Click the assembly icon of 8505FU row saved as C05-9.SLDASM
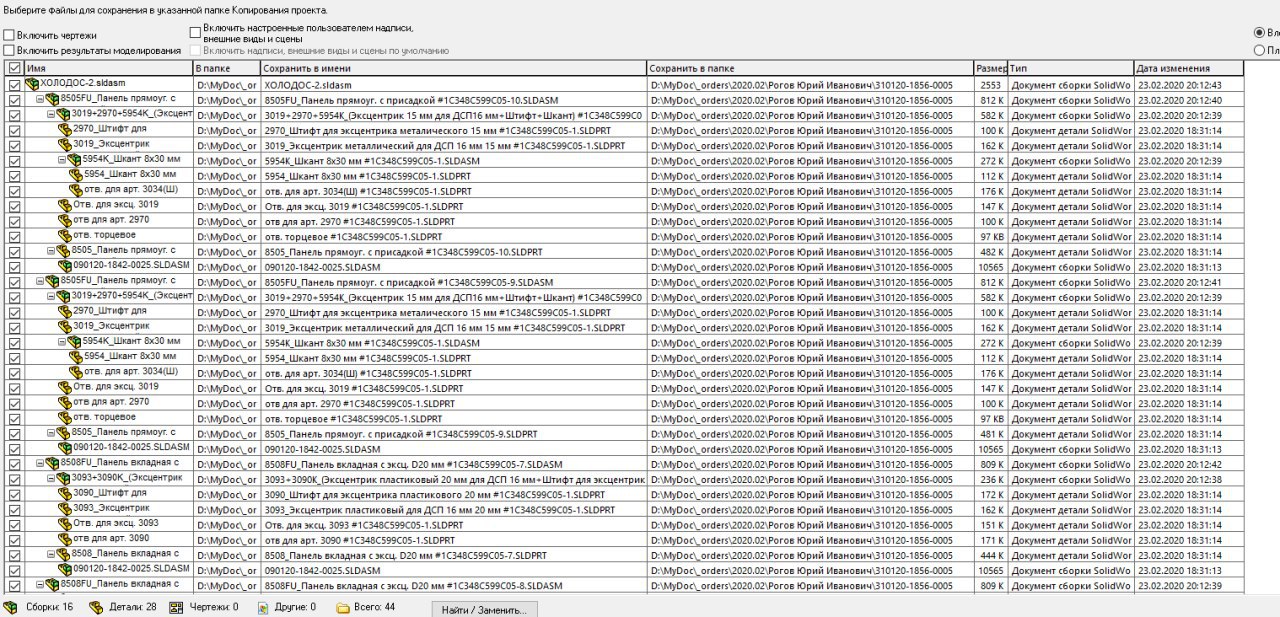1280x617 pixels. pyautogui.click(x=53, y=282)
